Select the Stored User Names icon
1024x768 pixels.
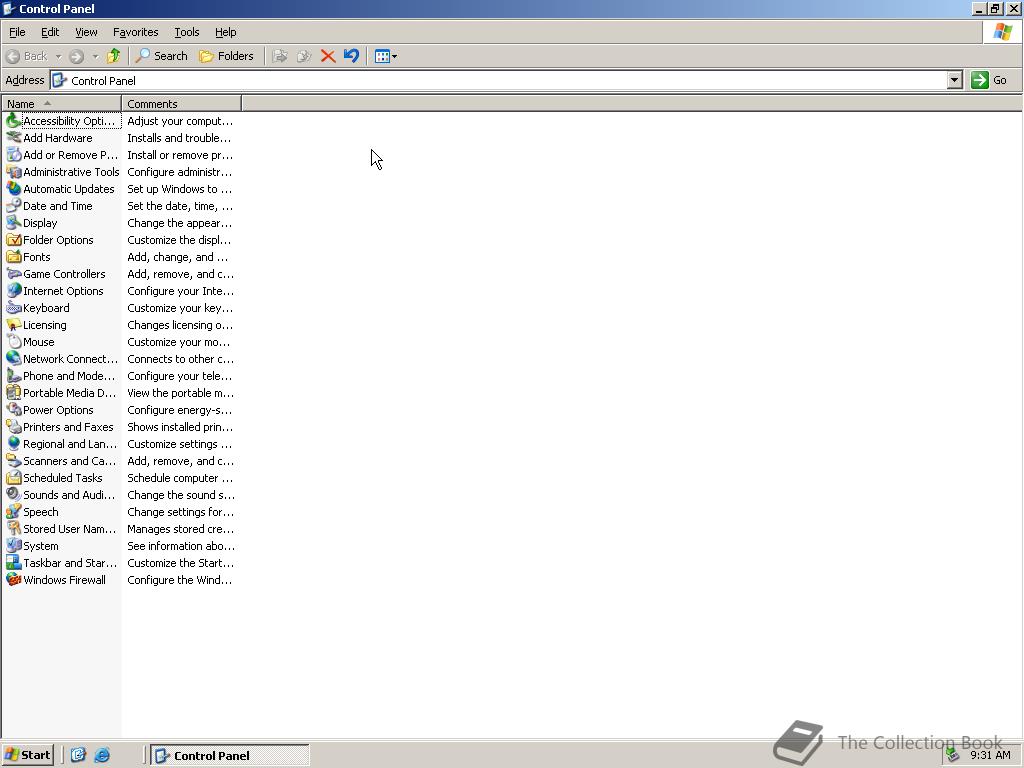(x=13, y=528)
